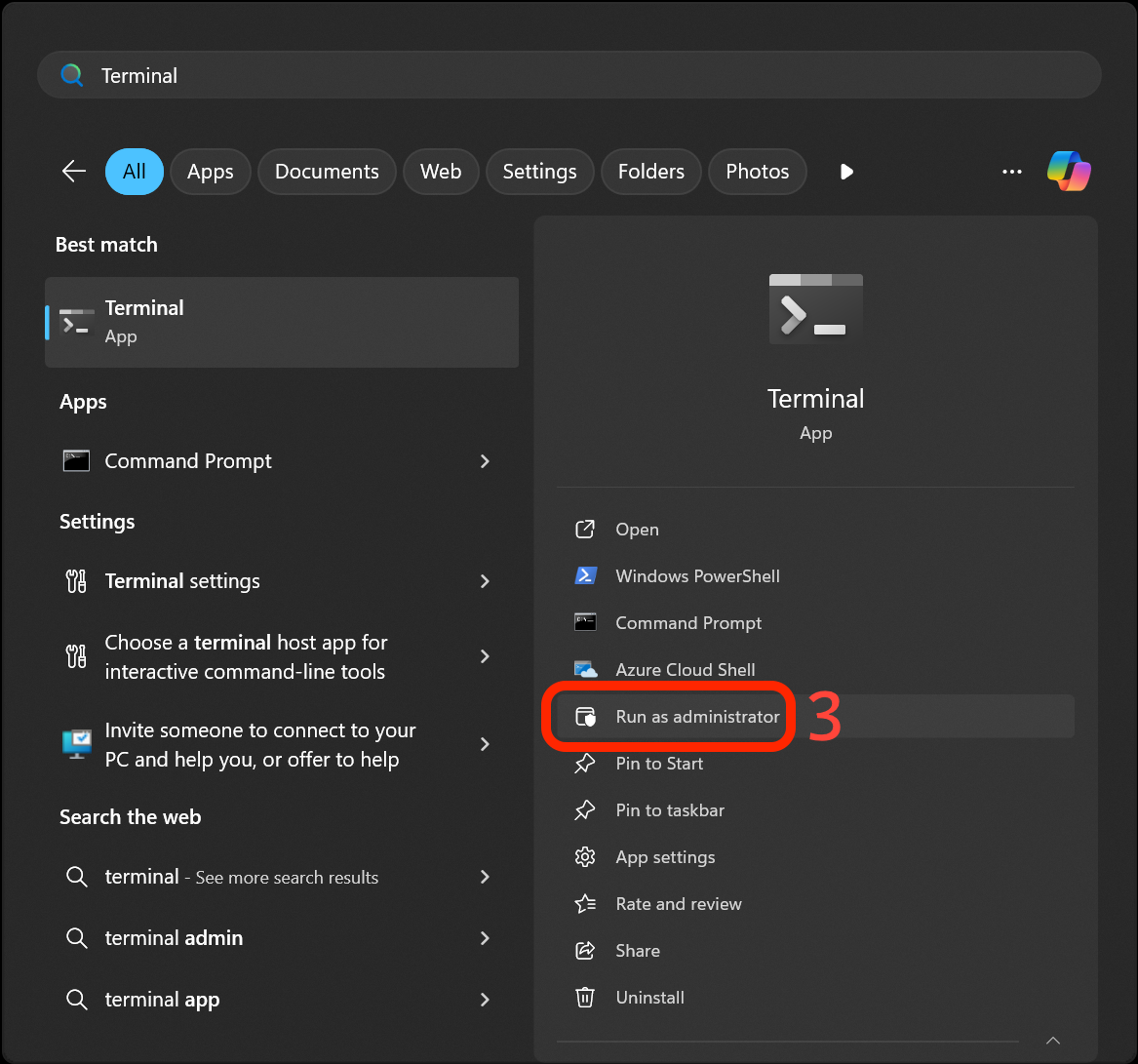
Task: Click the large Terminal app icon
Action: (815, 308)
